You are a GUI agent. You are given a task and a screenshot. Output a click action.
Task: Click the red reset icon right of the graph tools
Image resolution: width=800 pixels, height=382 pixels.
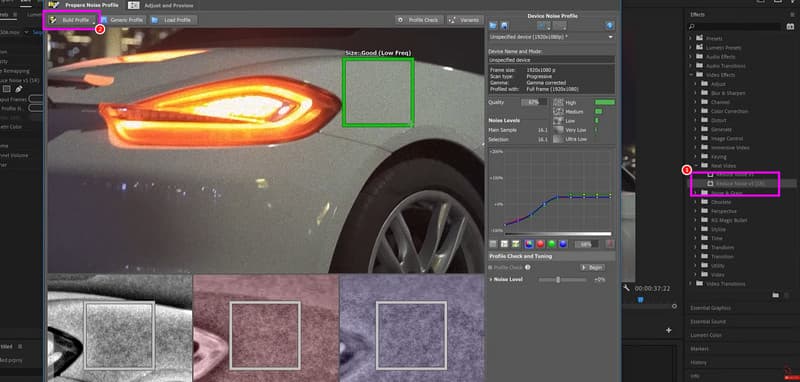tap(610, 244)
